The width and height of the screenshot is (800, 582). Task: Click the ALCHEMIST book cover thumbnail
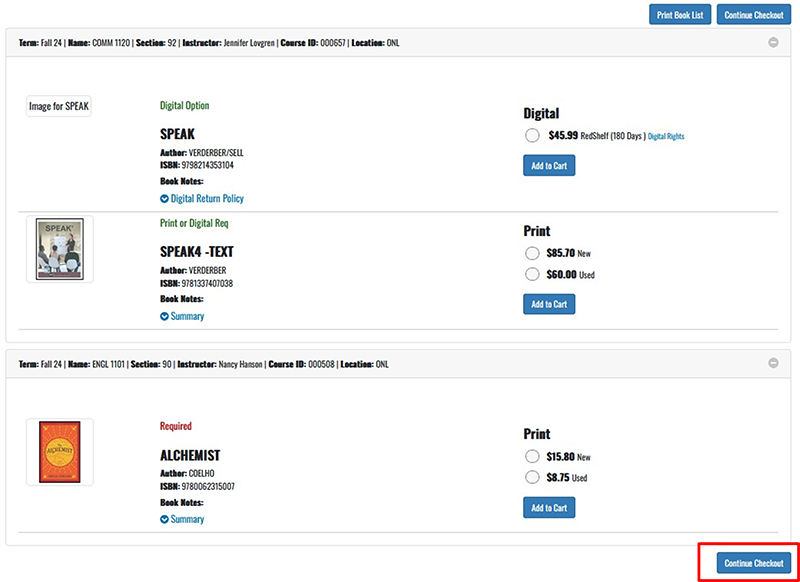coord(59,451)
